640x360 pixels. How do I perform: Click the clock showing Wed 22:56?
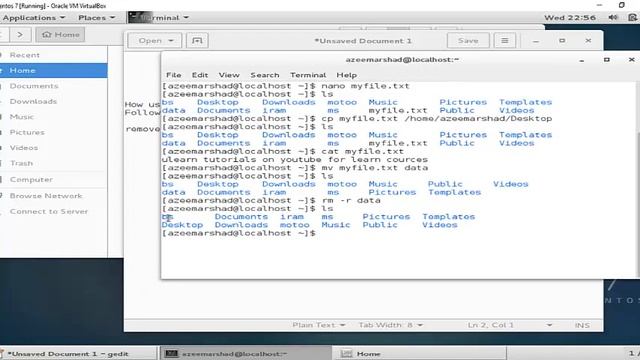click(x=570, y=18)
